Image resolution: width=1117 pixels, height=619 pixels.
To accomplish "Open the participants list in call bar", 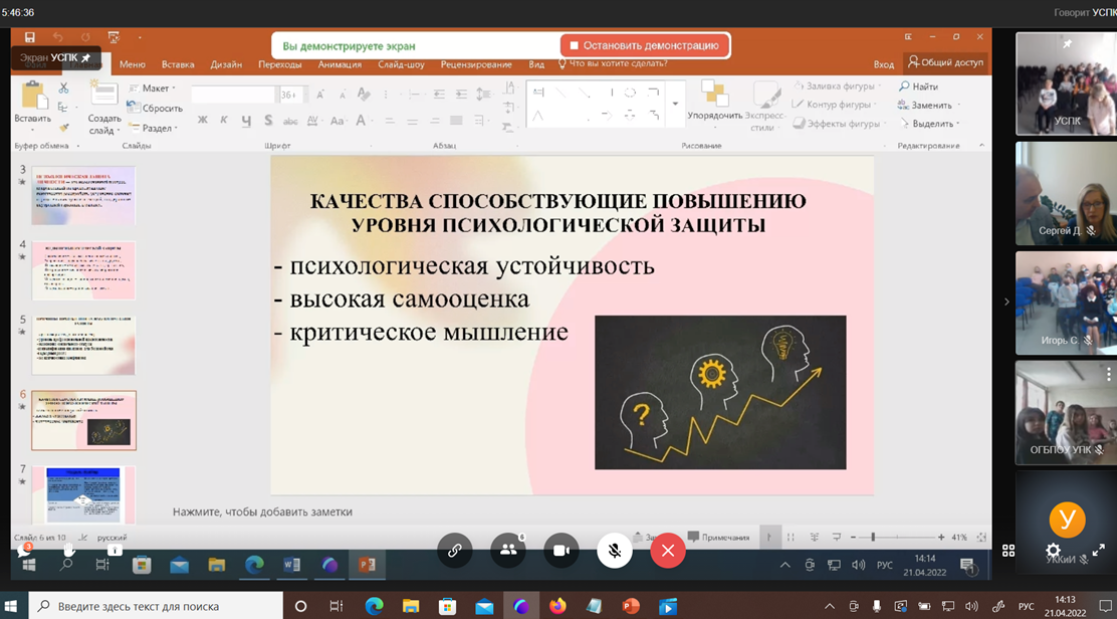I will 508,550.
